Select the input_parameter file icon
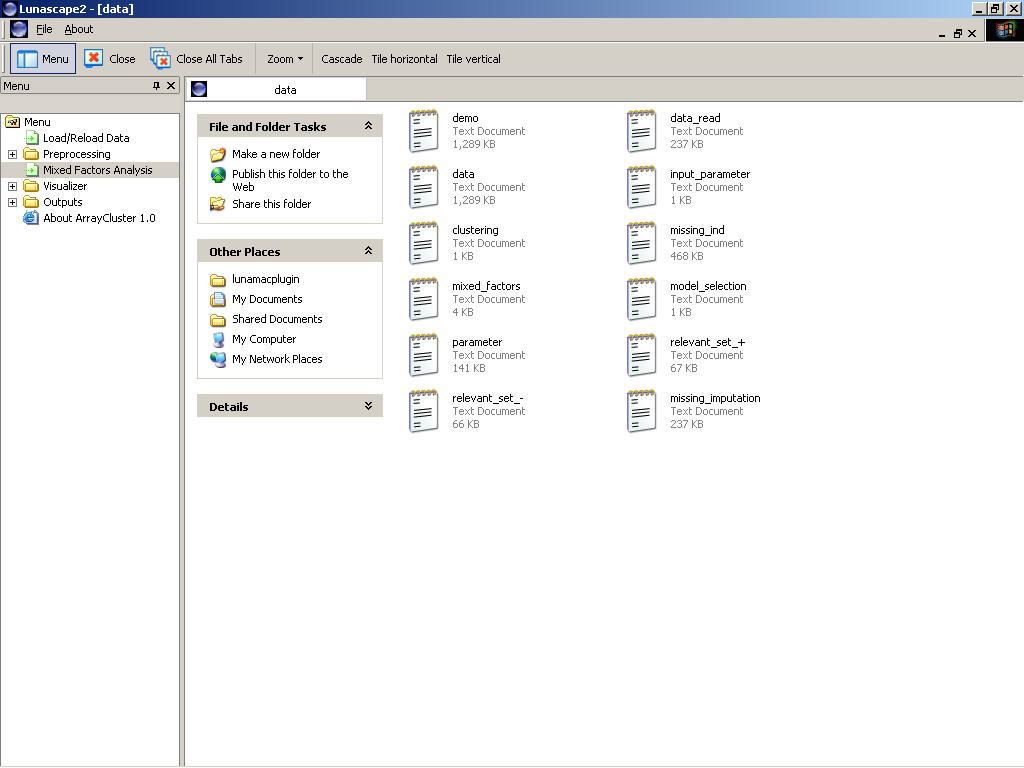Image resolution: width=1024 pixels, height=768 pixels. pos(641,187)
